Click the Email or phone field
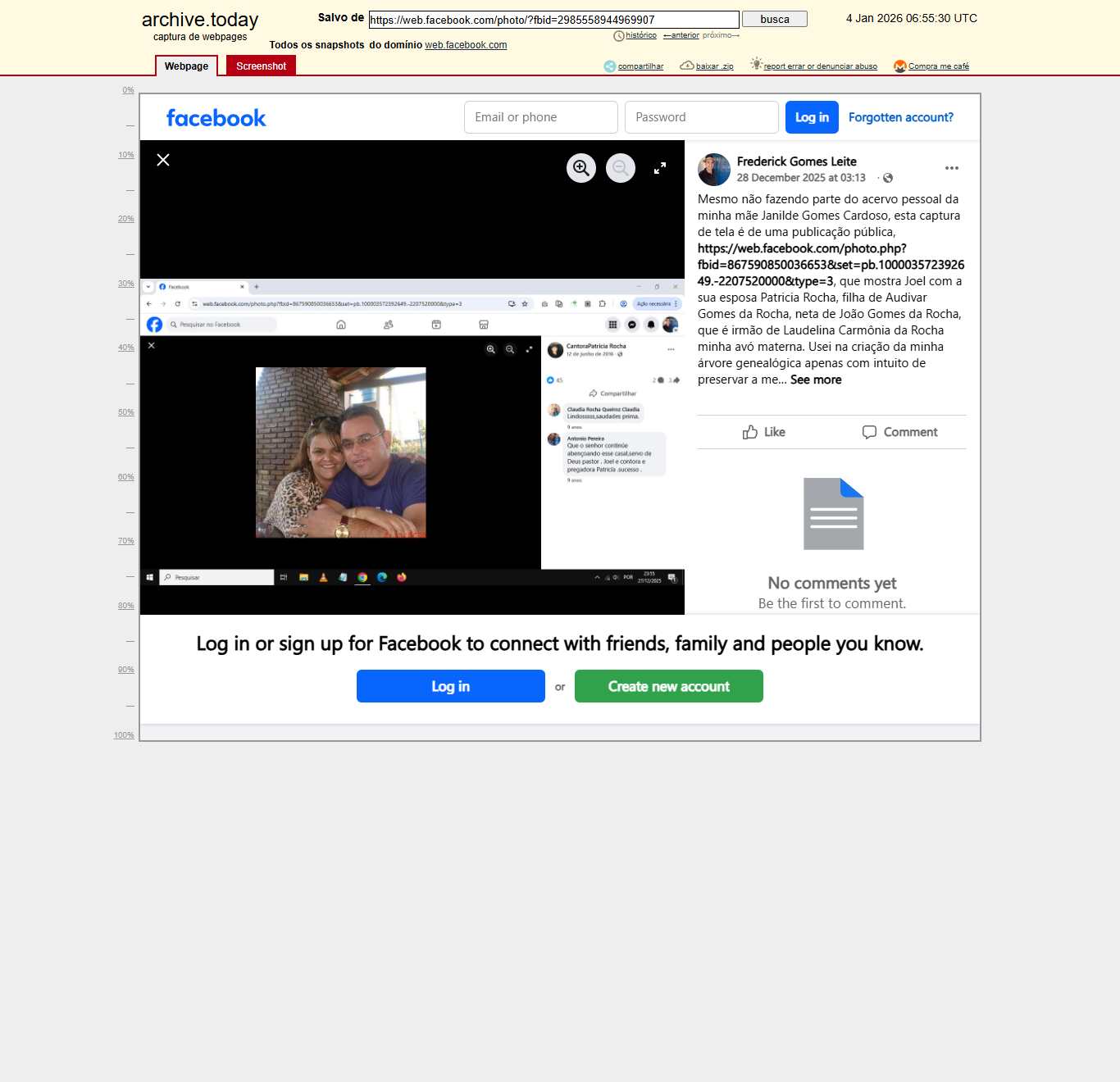Viewport: 1120px width, 1082px height. (x=541, y=117)
